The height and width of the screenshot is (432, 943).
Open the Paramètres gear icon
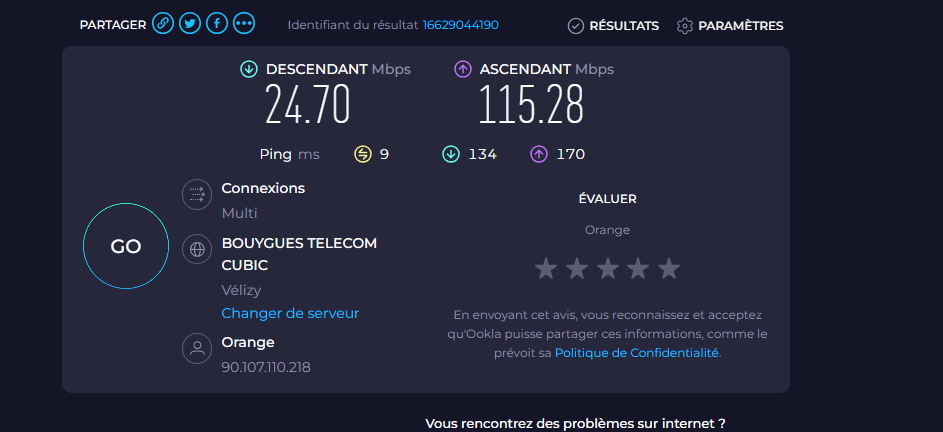685,26
